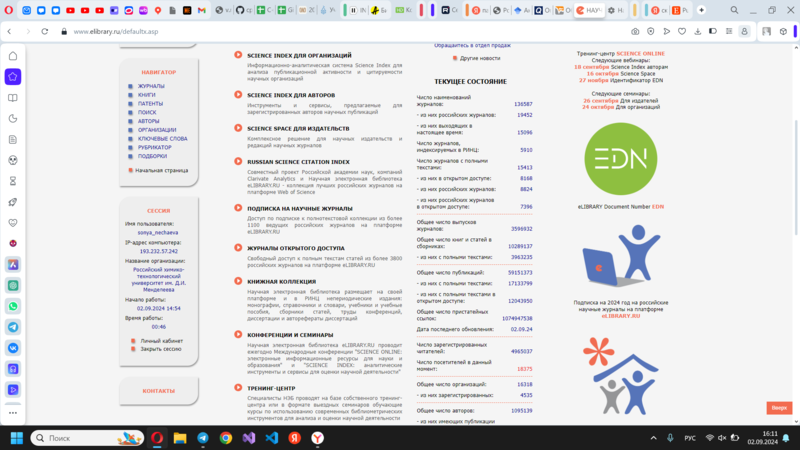Click the Вверх button
The height and width of the screenshot is (450, 800).
(x=779, y=408)
